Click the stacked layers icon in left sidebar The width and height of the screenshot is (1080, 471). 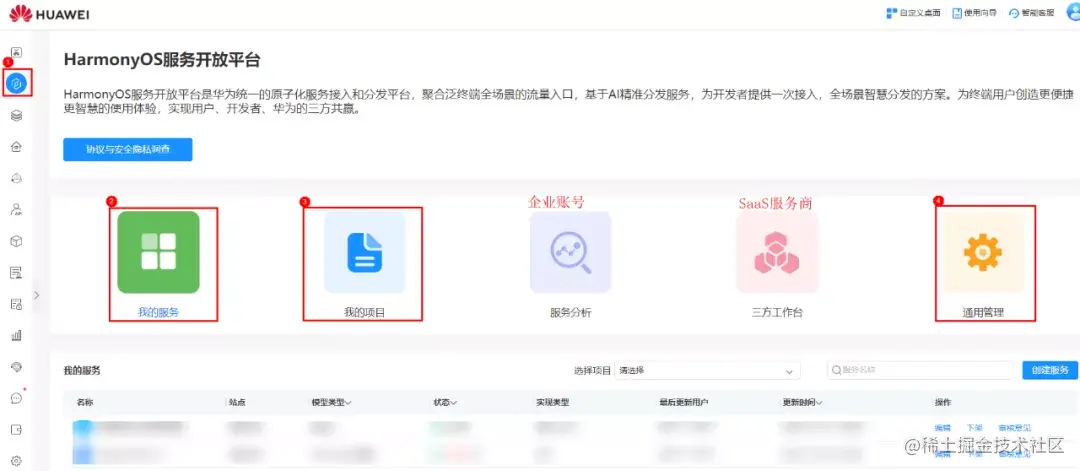pos(17,116)
